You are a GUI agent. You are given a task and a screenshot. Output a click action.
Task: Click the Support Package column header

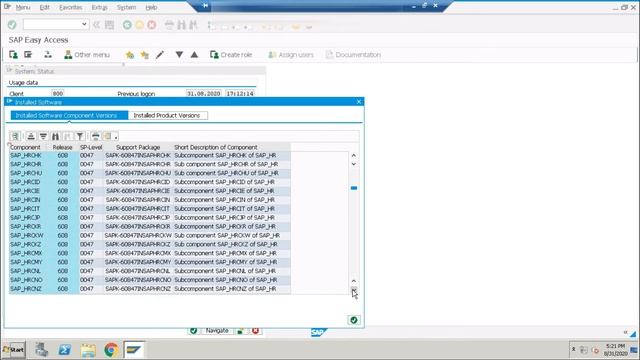[138, 147]
